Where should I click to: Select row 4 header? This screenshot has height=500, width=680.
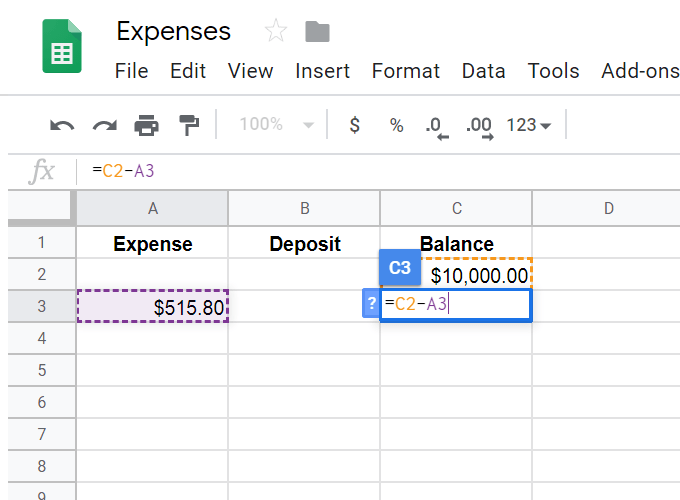[x=42, y=338]
